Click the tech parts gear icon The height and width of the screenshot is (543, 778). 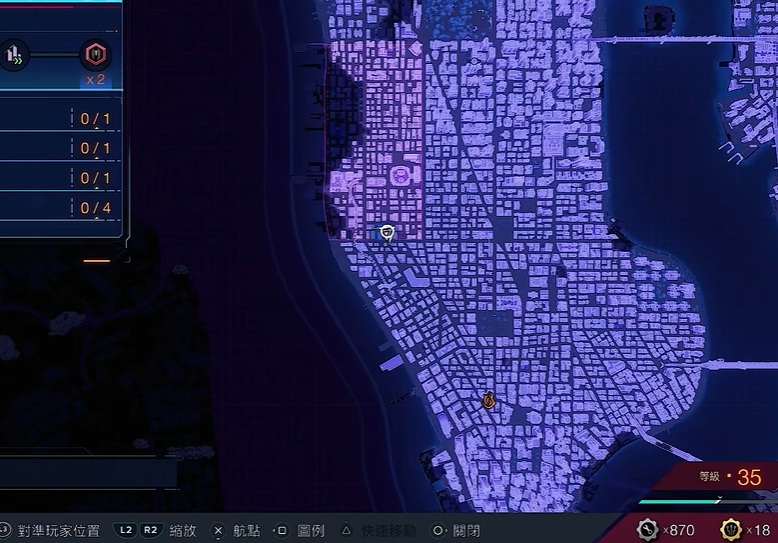pyautogui.click(x=648, y=530)
